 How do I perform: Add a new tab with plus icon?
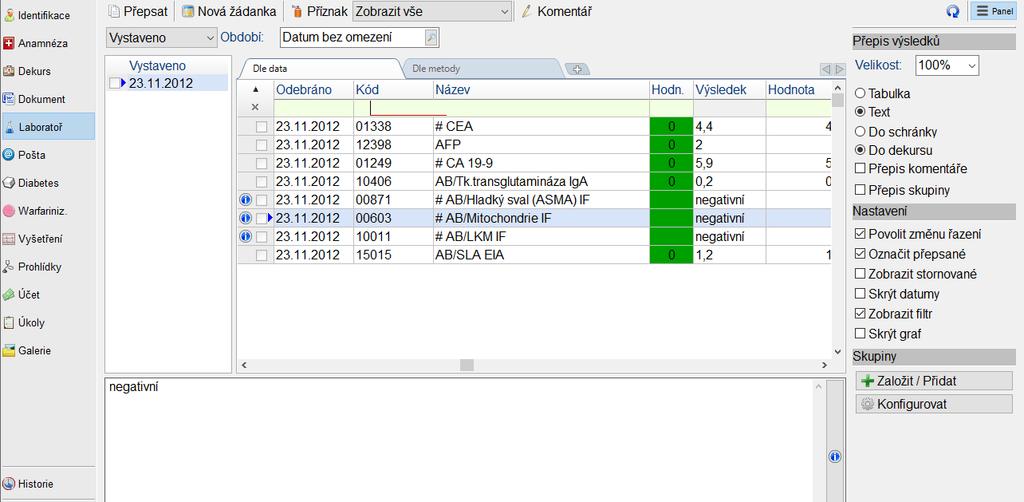(x=577, y=69)
